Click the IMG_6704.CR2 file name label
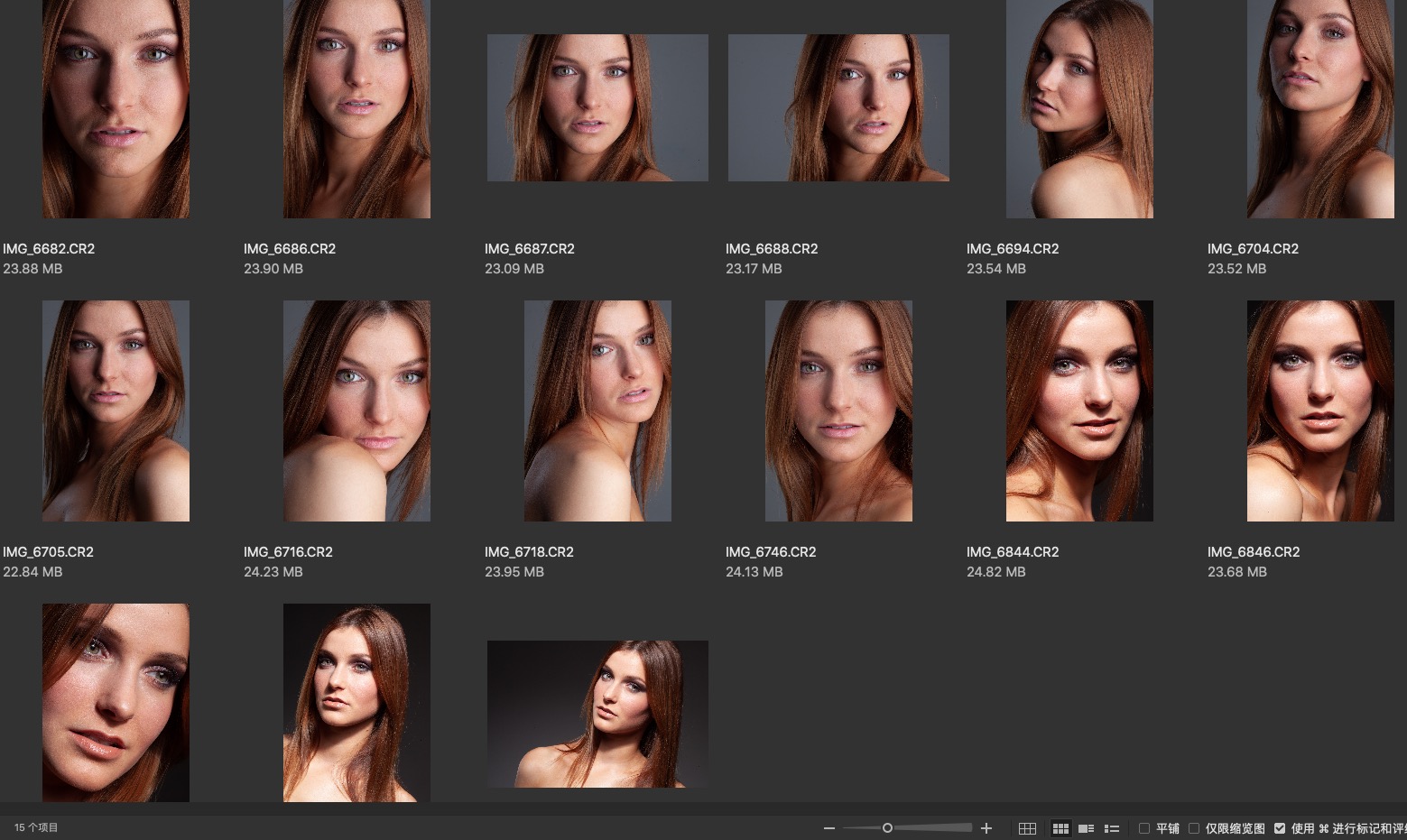This screenshot has height=840, width=1407. pyautogui.click(x=1253, y=248)
